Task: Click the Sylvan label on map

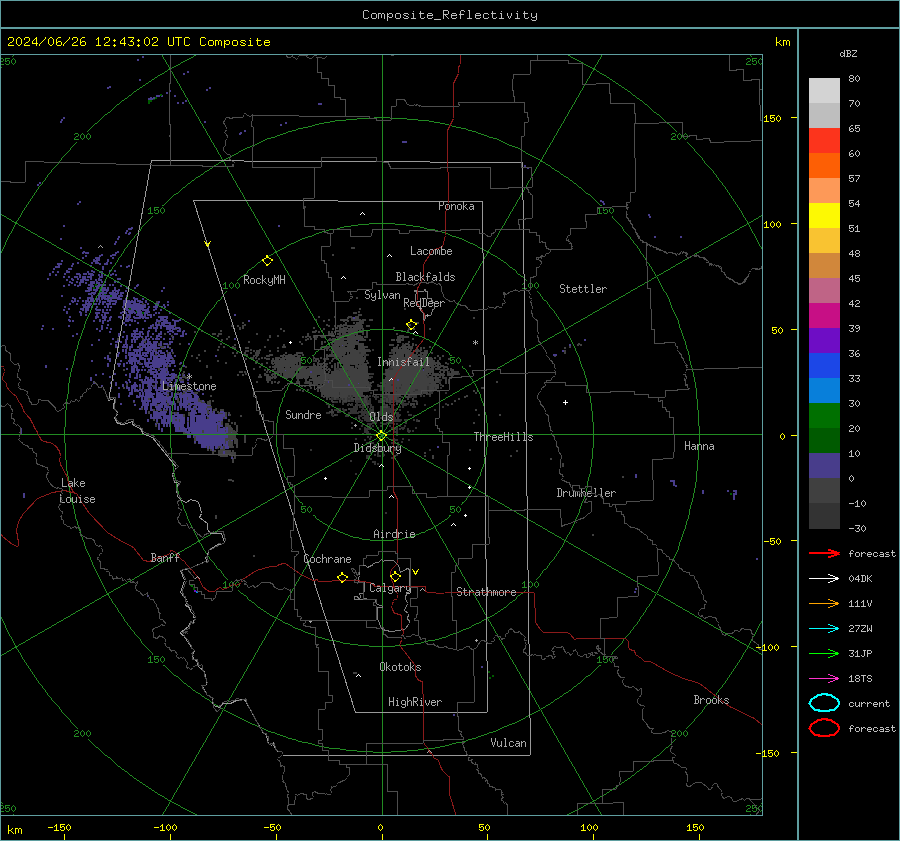Action: coord(382,295)
